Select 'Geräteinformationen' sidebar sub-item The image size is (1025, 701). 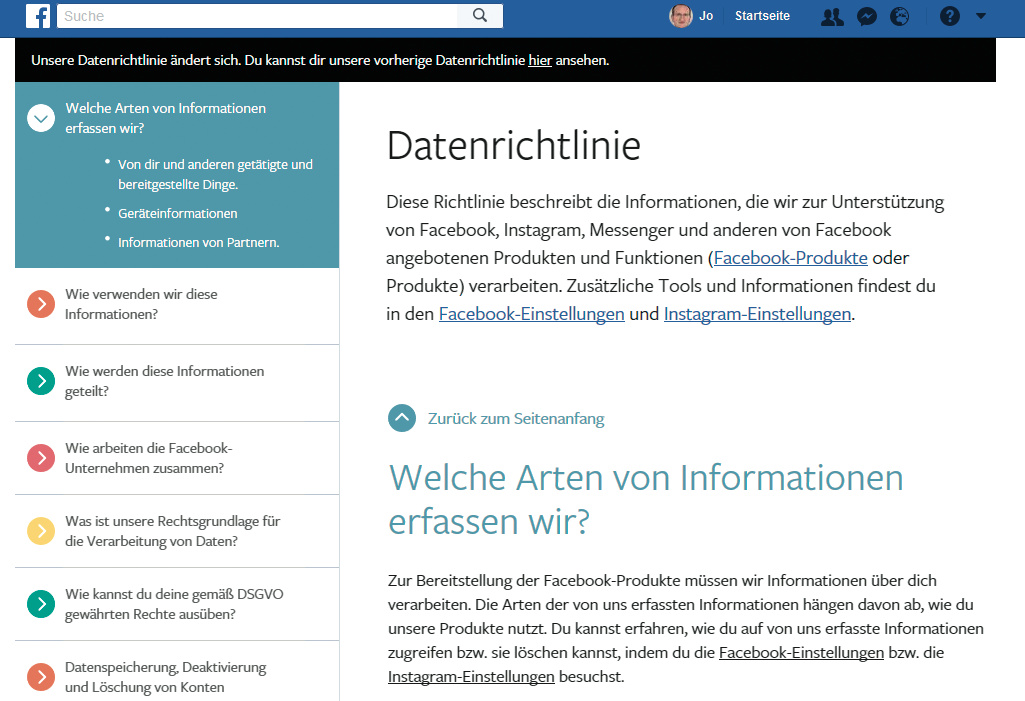pyautogui.click(x=177, y=213)
